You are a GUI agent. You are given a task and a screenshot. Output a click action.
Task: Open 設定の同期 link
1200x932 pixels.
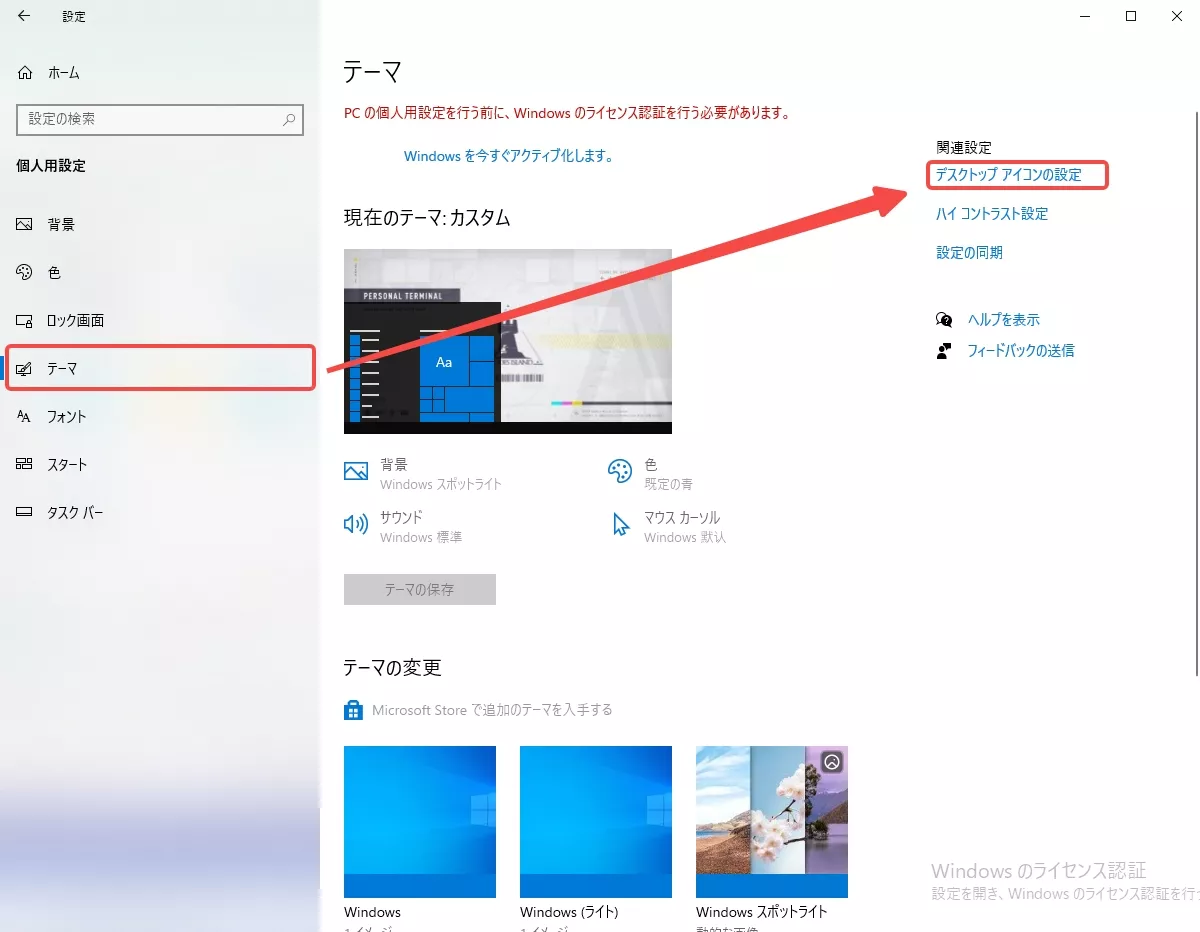[969, 253]
